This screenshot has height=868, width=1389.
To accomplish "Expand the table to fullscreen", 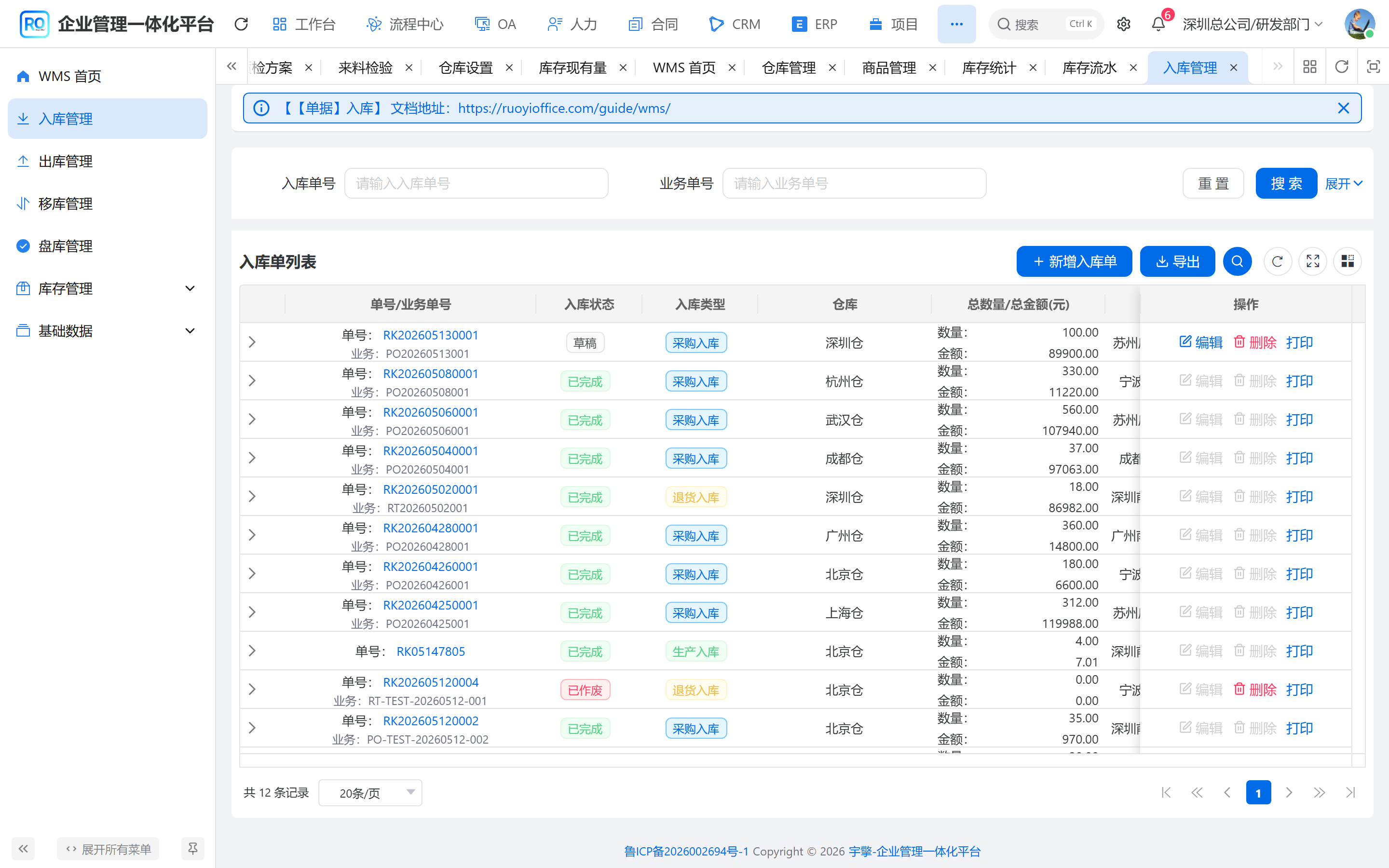I will (x=1313, y=262).
